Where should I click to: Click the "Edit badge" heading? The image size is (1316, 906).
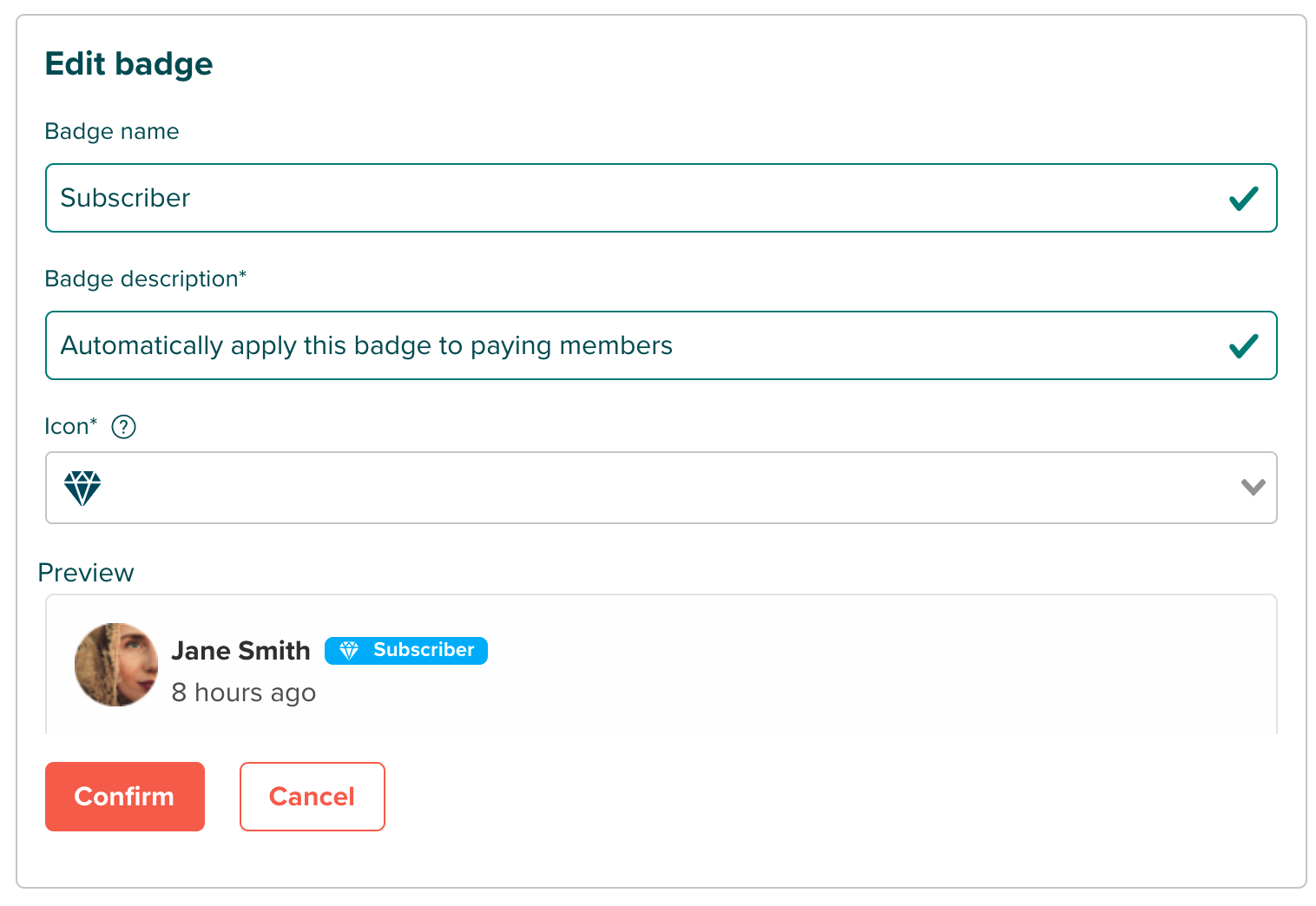(x=129, y=64)
